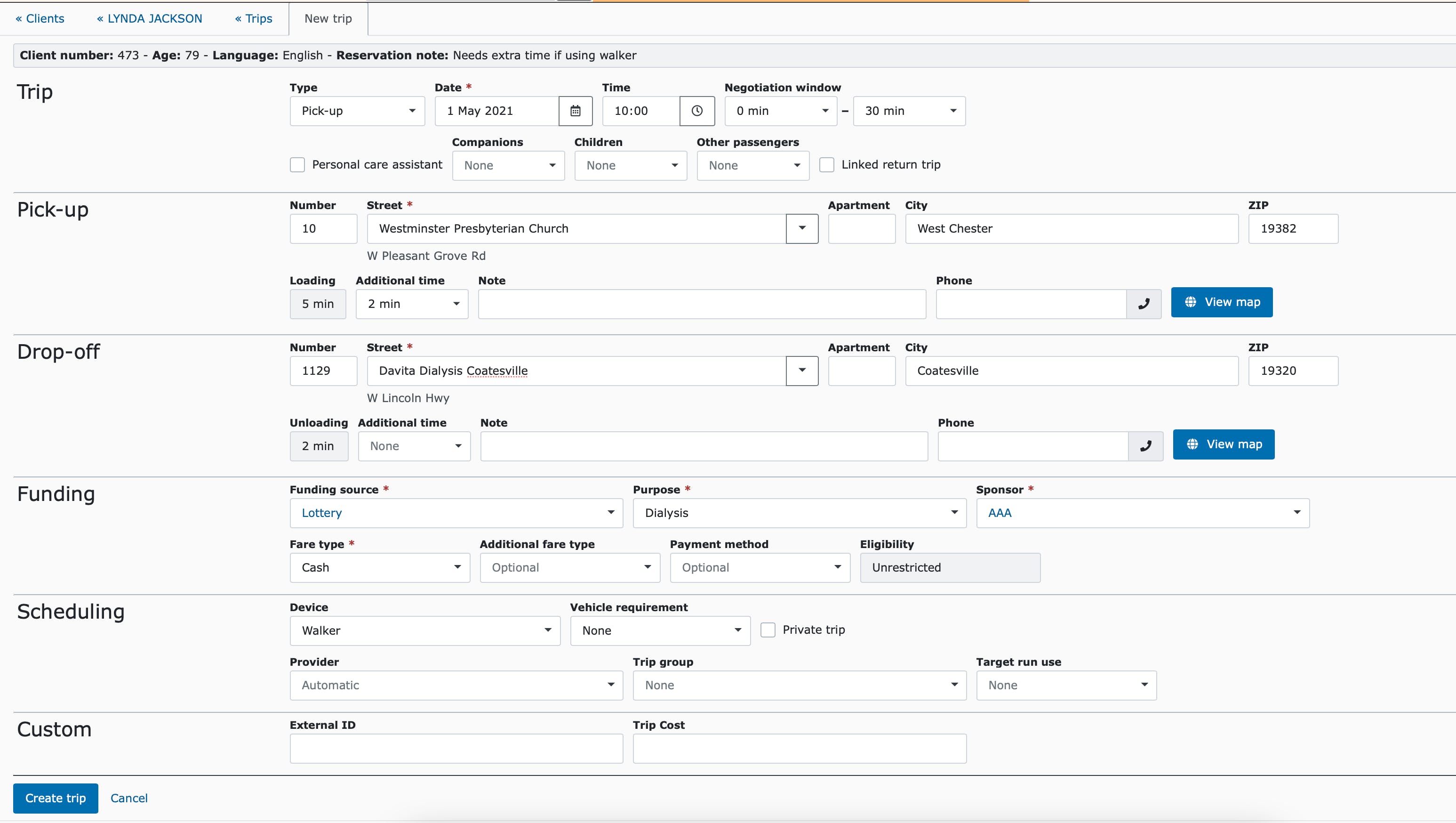This screenshot has width=1456, height=823.
Task: Click the globe icon on drop-off View map
Action: click(1192, 444)
